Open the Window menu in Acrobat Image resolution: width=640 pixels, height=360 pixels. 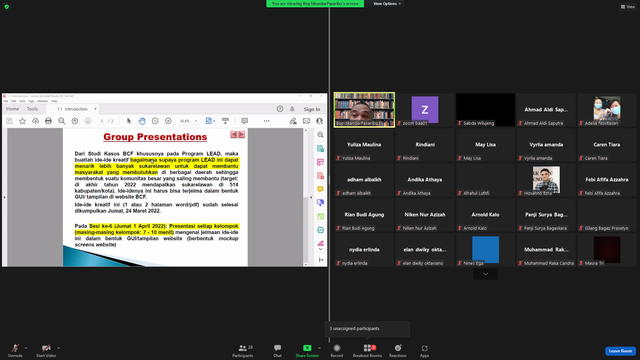click(x=42, y=101)
